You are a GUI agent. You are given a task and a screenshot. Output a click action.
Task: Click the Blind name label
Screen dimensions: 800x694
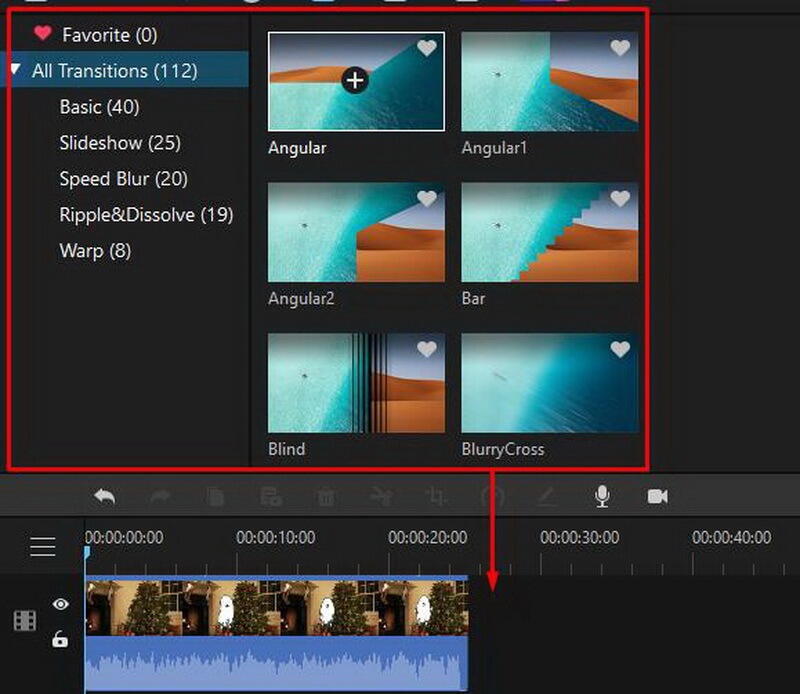coord(287,449)
